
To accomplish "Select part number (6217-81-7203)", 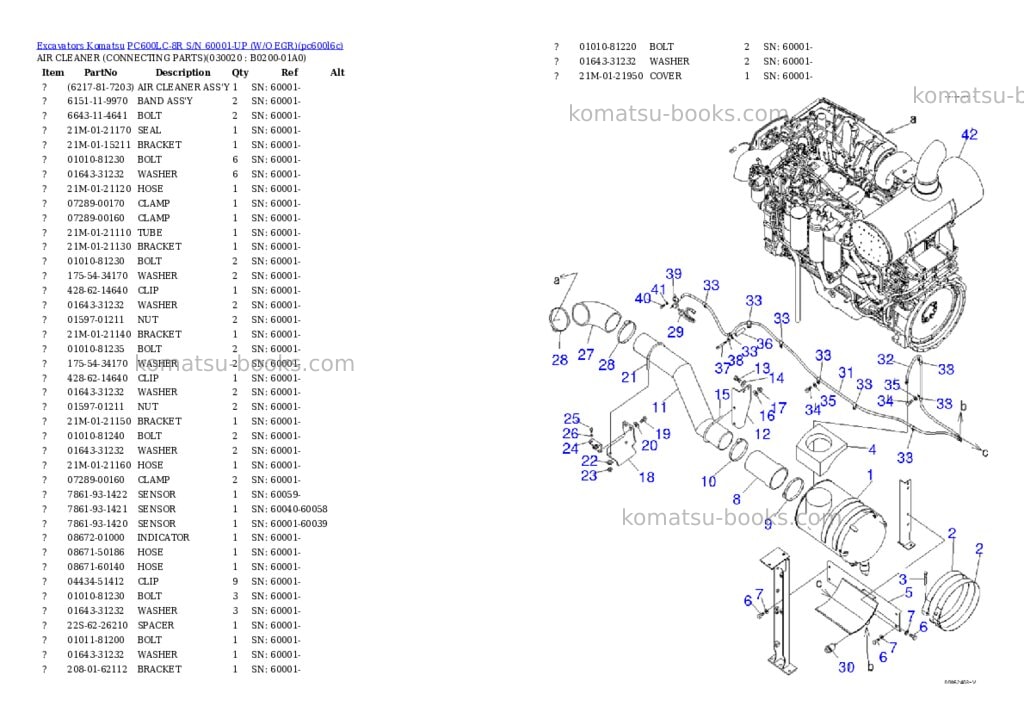I will [101, 87].
